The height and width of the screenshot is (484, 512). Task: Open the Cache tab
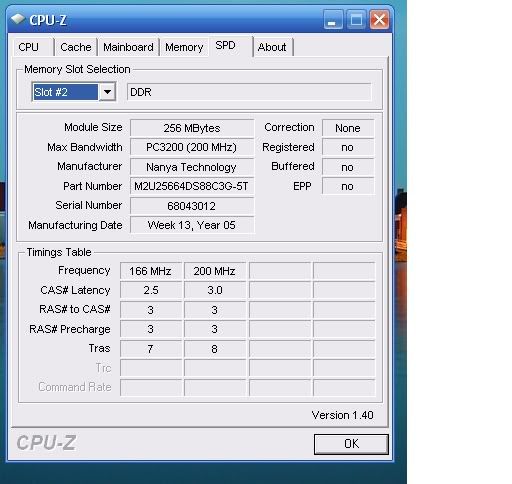pyautogui.click(x=76, y=47)
